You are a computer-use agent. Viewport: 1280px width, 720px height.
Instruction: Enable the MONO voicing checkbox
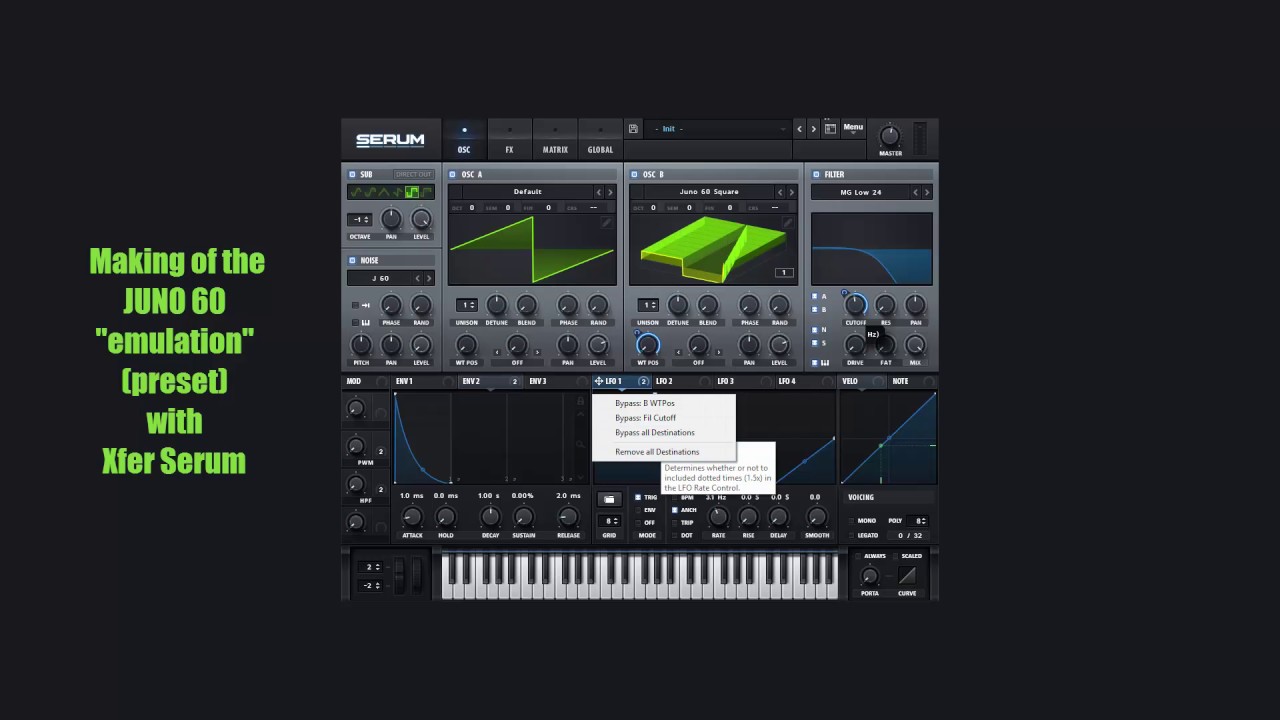pos(851,521)
